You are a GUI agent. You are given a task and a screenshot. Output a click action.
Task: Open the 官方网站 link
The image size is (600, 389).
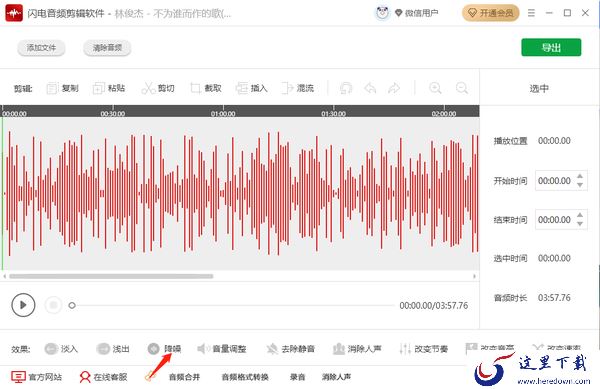pyautogui.click(x=36, y=377)
